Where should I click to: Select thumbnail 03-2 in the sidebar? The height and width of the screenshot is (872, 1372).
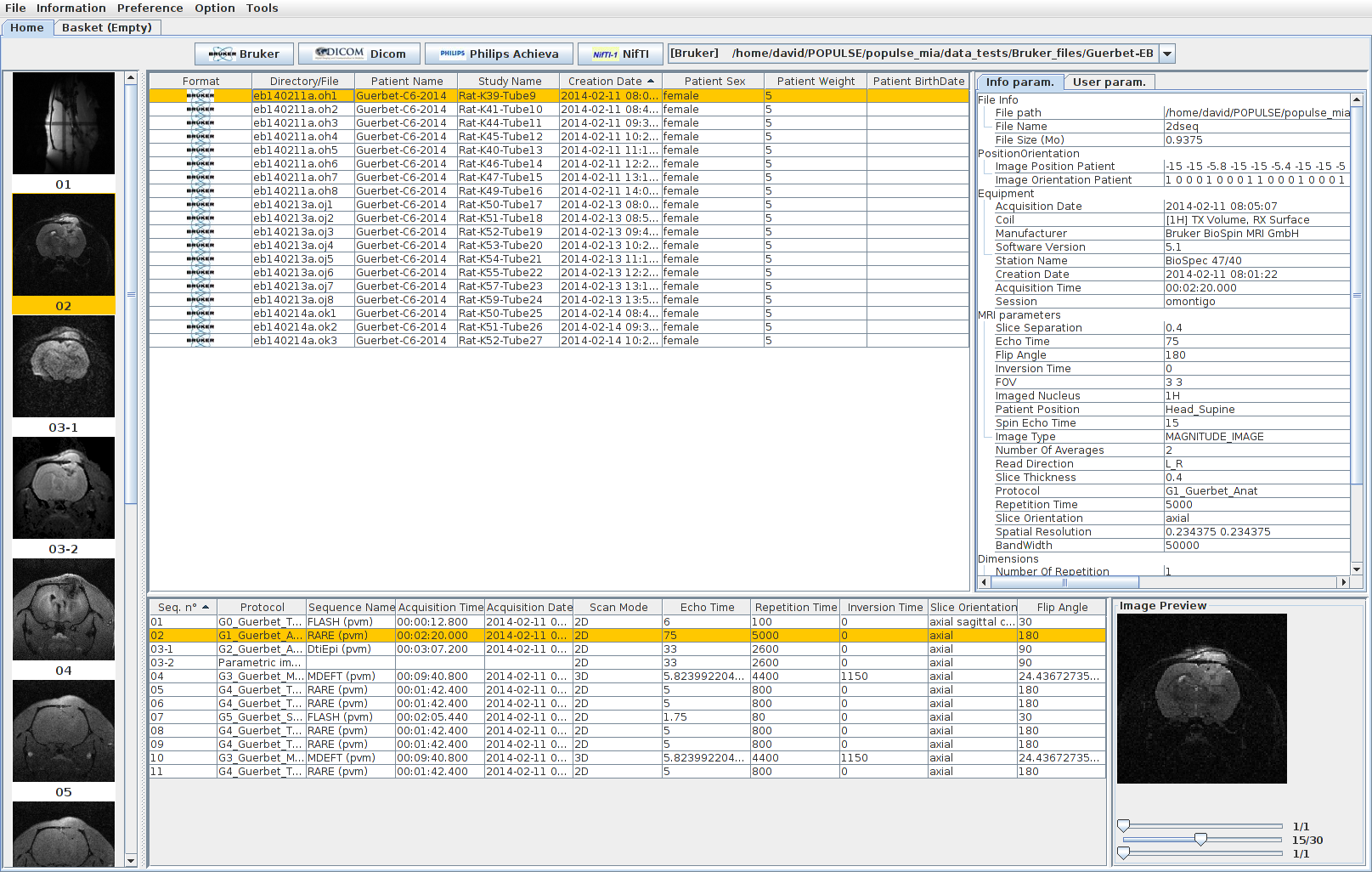[64, 488]
